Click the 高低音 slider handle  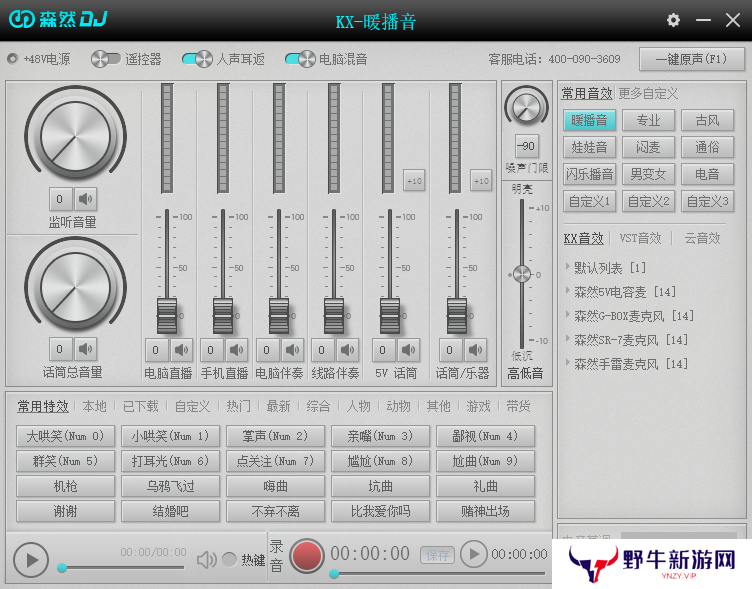pyautogui.click(x=522, y=274)
